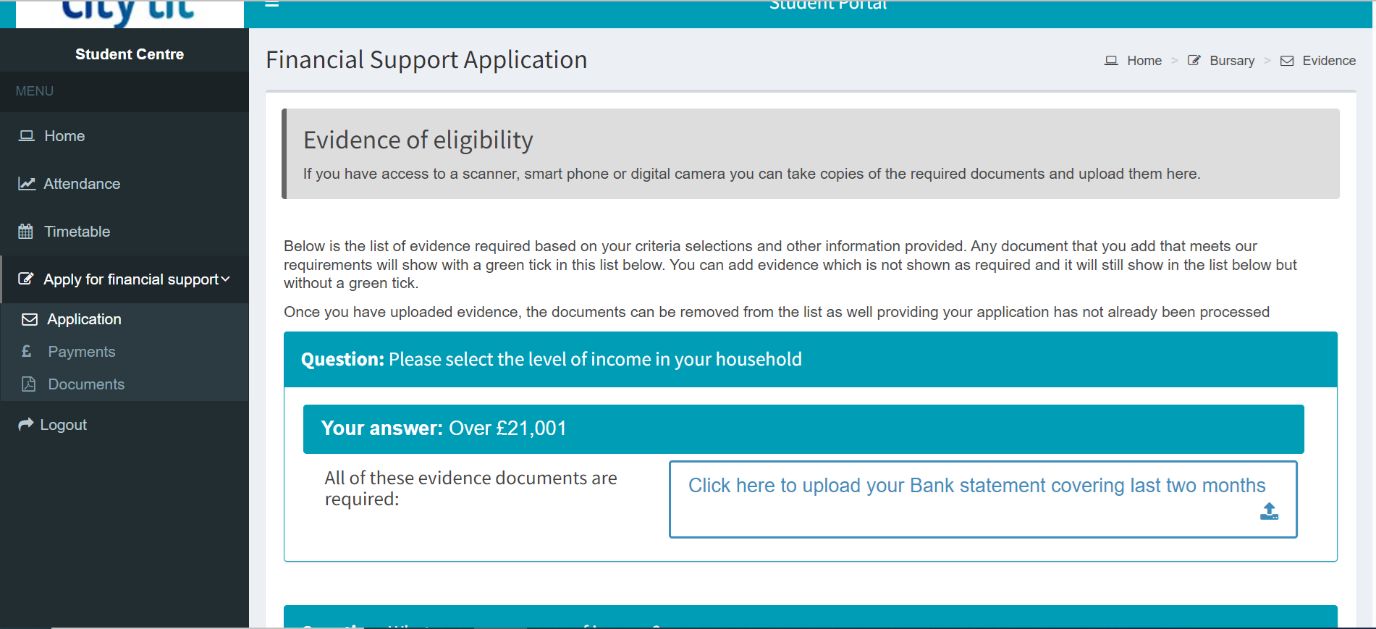Click the Evidence breadcrumb item
Screen dimensions: 1376x629
click(x=1328, y=61)
